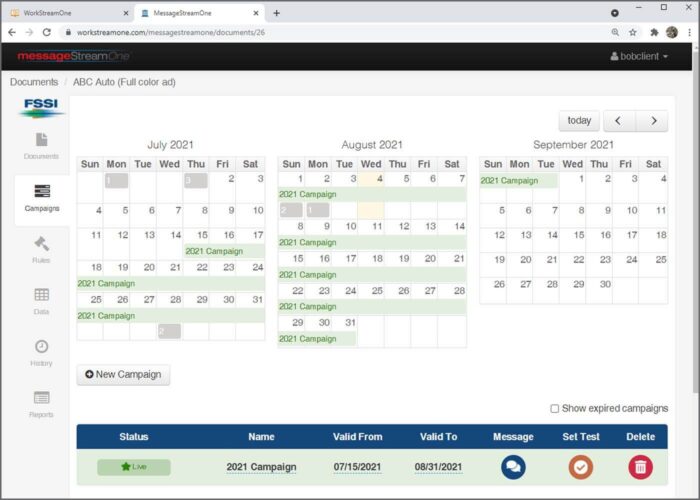
Task: Go to previous months in calendar
Action: [x=619, y=121]
